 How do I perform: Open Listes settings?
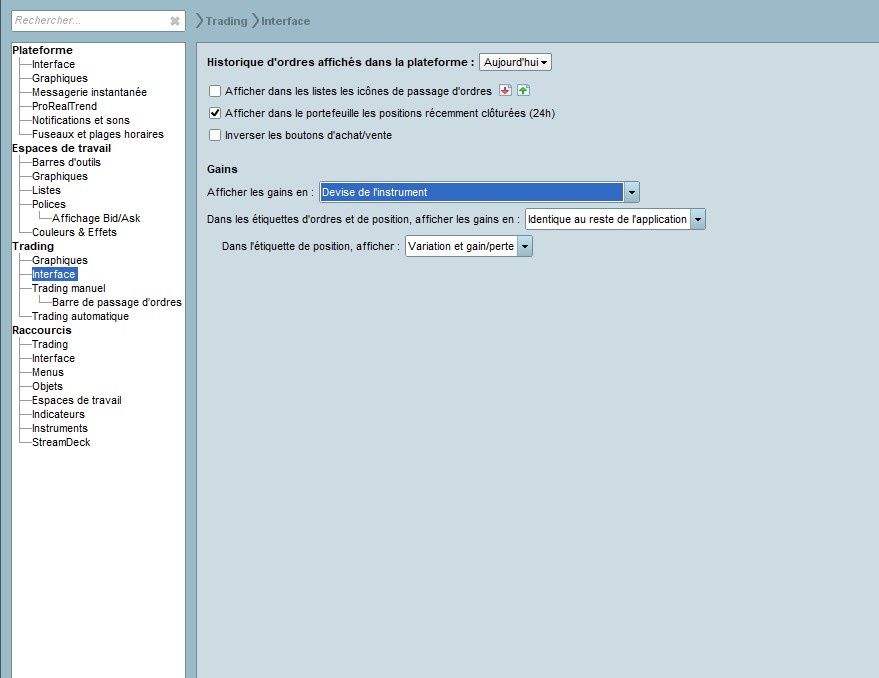point(46,190)
